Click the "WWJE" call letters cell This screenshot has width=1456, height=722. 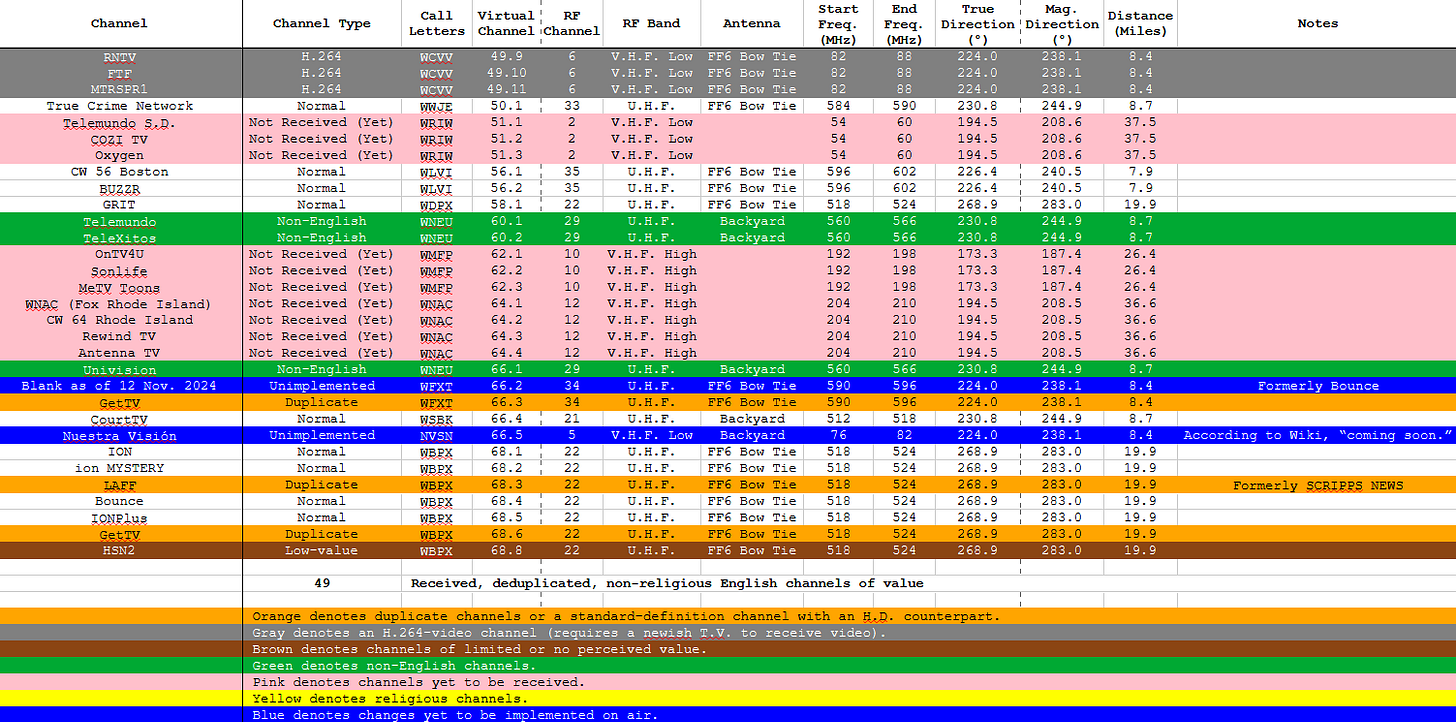click(436, 106)
